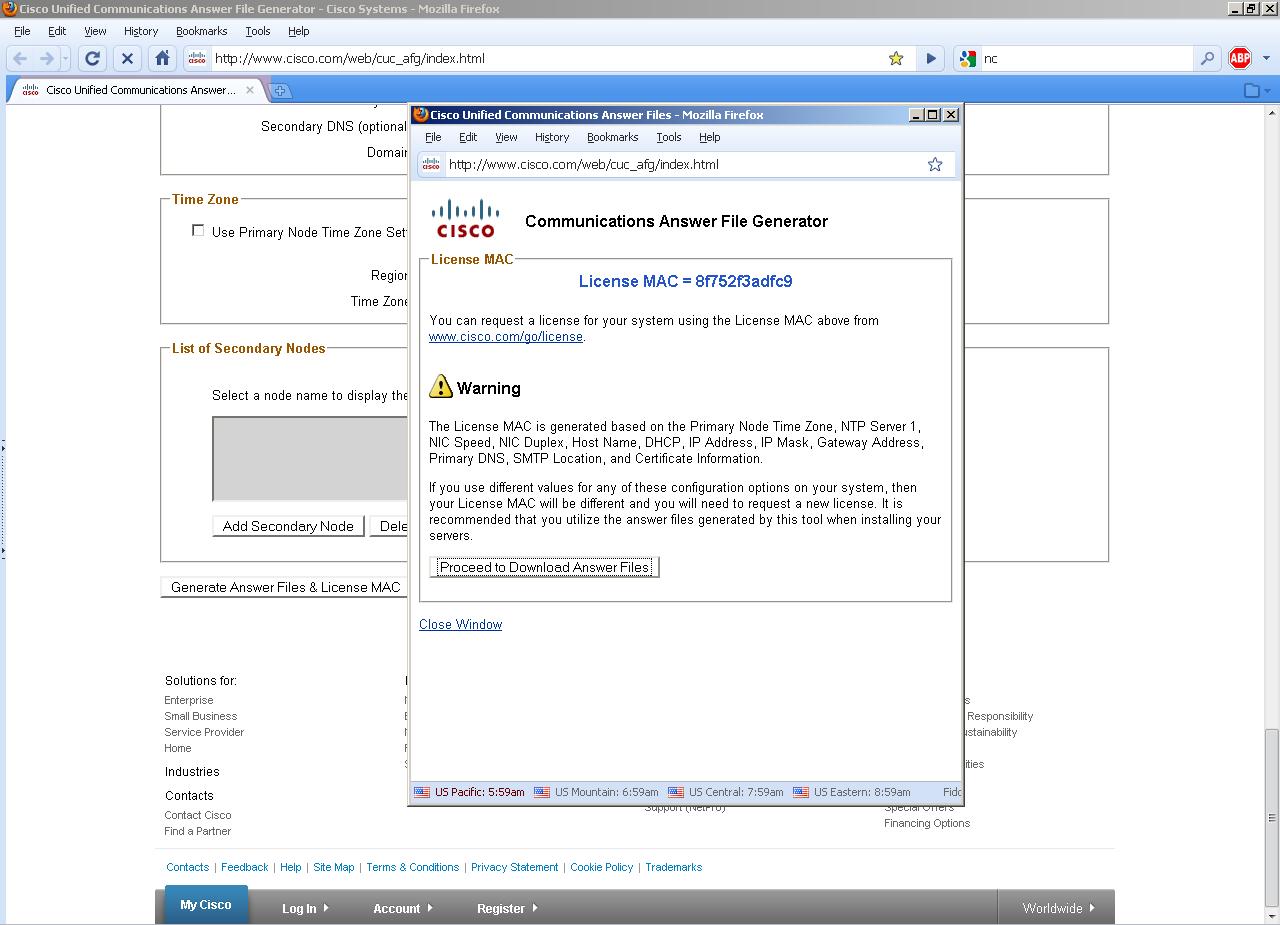Bookmark popup page with star icon

[x=935, y=164]
